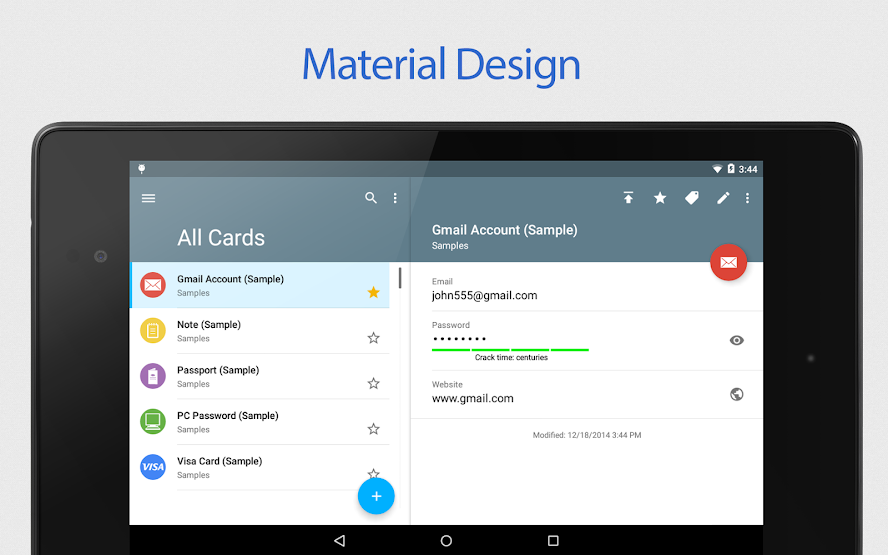The image size is (888, 555).
Task: Click the purple Passport list icon
Action: click(153, 376)
